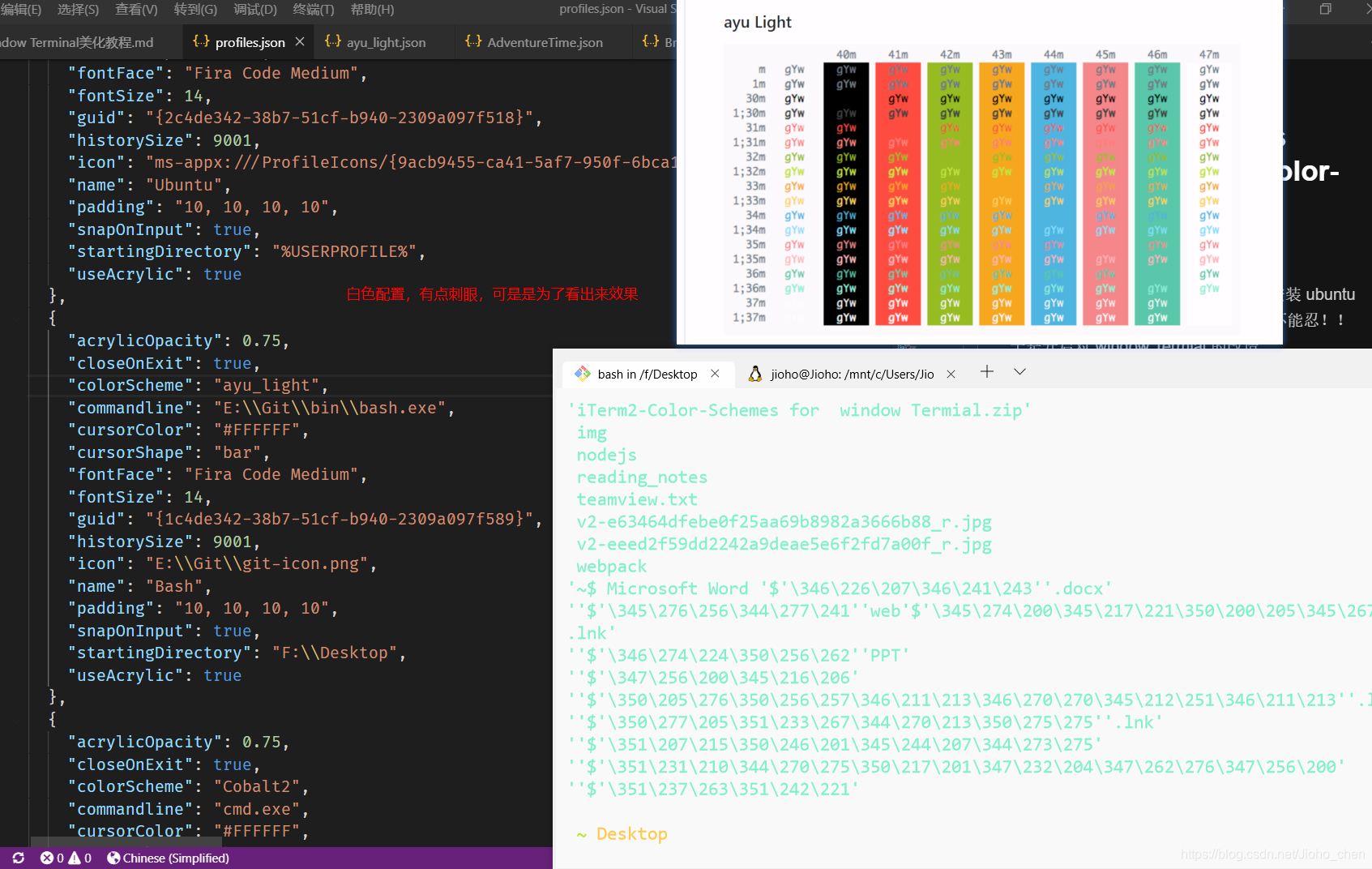This screenshot has width=1372, height=869.
Task: Open the 转到(G) menu
Action: tap(195, 9)
